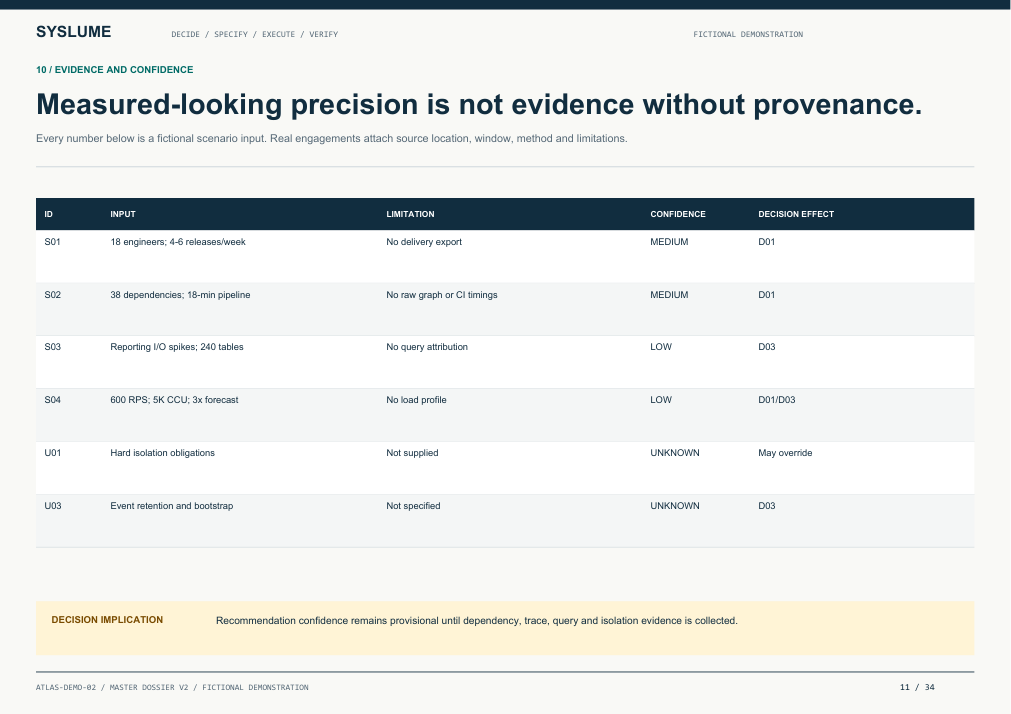Click the CONFIDENCE column header
1011x714 pixels.
point(678,214)
